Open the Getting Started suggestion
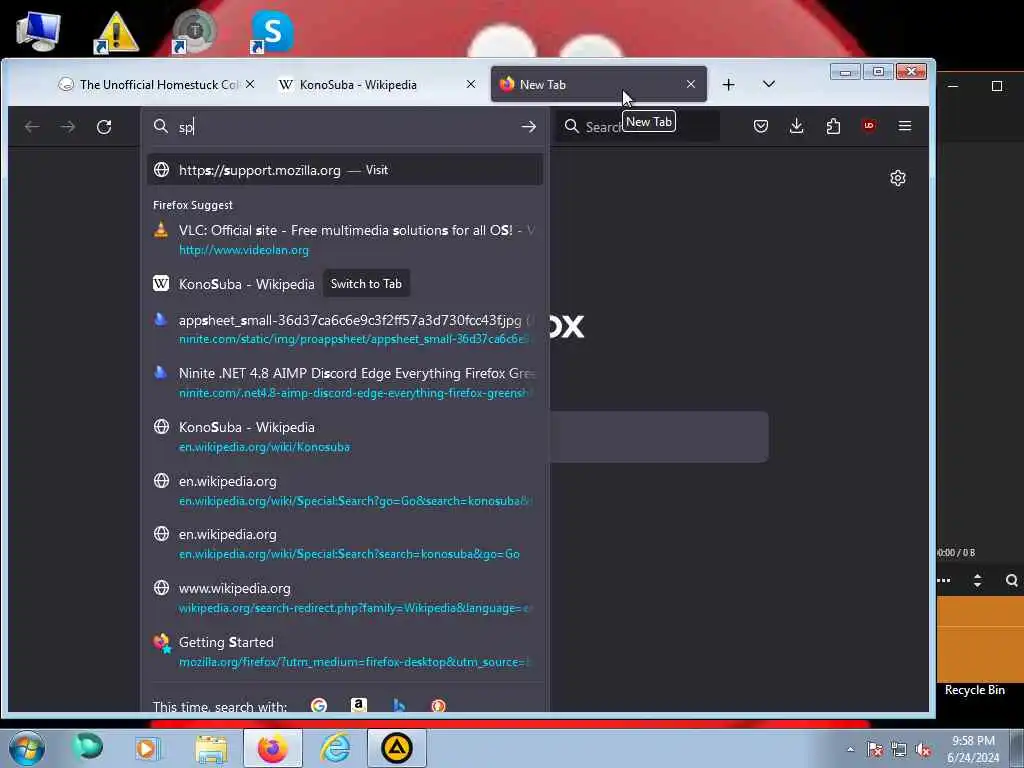This screenshot has height=768, width=1024. click(x=345, y=651)
